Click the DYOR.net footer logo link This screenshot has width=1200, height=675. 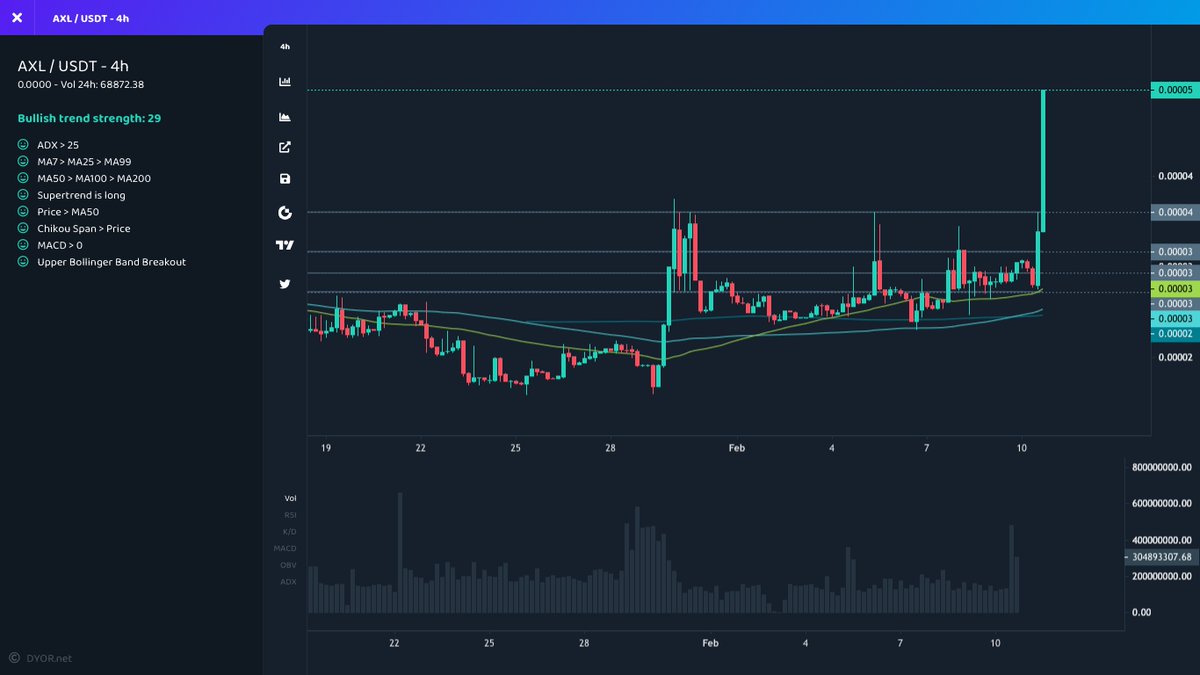[x=41, y=658]
